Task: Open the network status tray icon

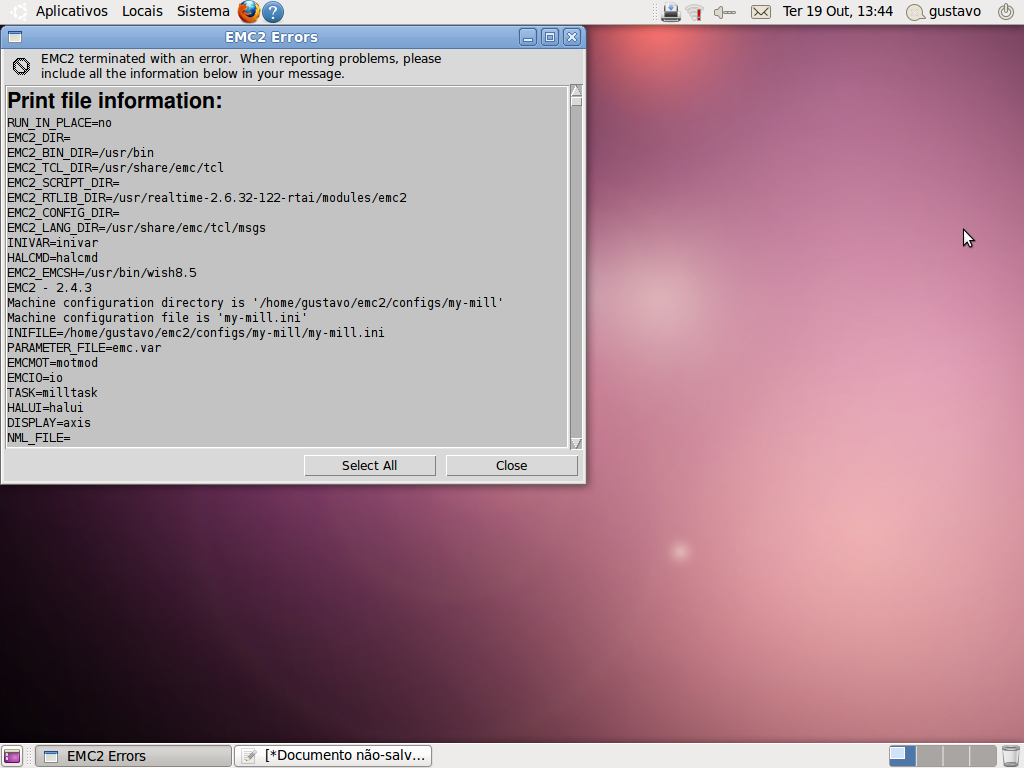Action: [x=694, y=12]
